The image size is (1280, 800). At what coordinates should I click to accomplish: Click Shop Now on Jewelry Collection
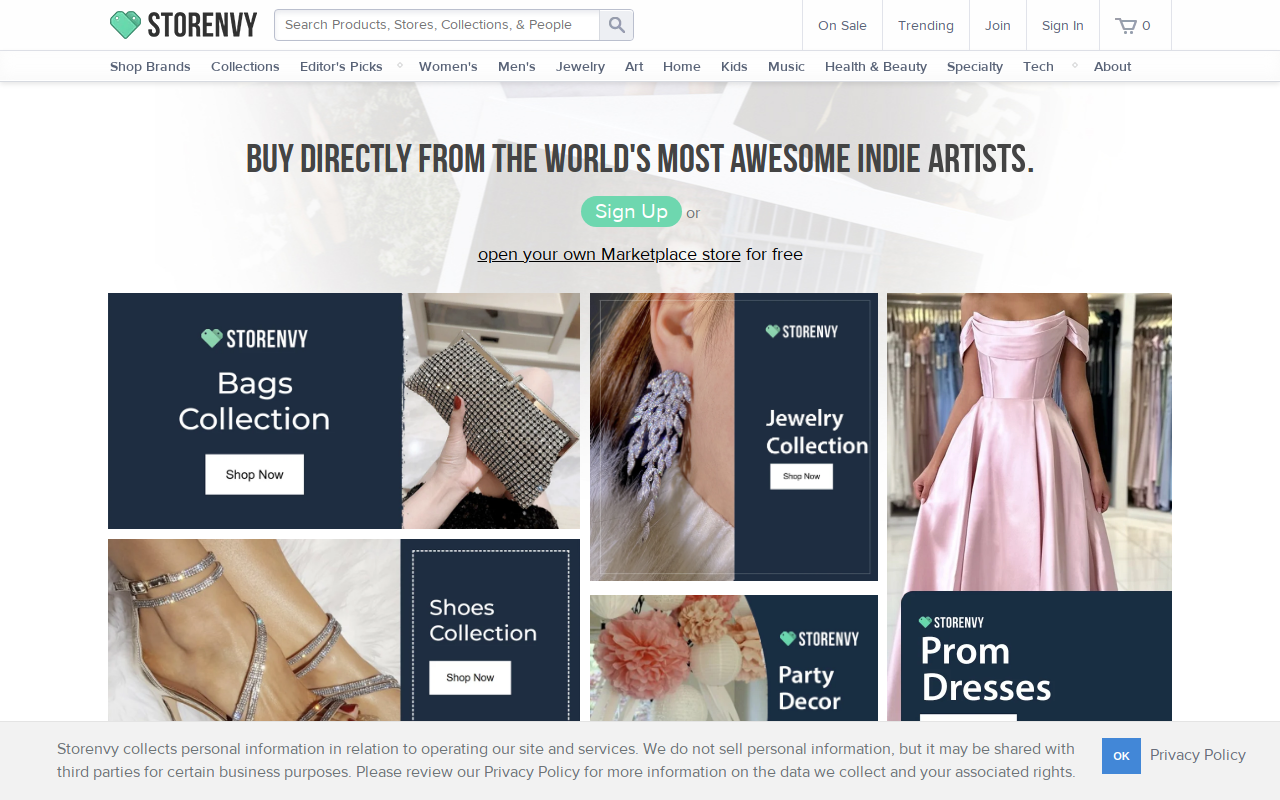click(x=801, y=476)
